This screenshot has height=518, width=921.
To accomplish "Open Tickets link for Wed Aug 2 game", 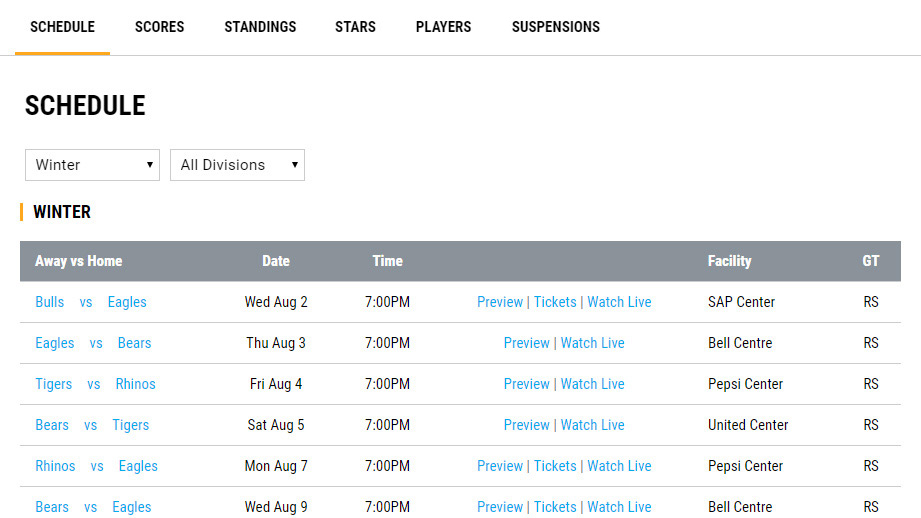I will [x=555, y=302].
